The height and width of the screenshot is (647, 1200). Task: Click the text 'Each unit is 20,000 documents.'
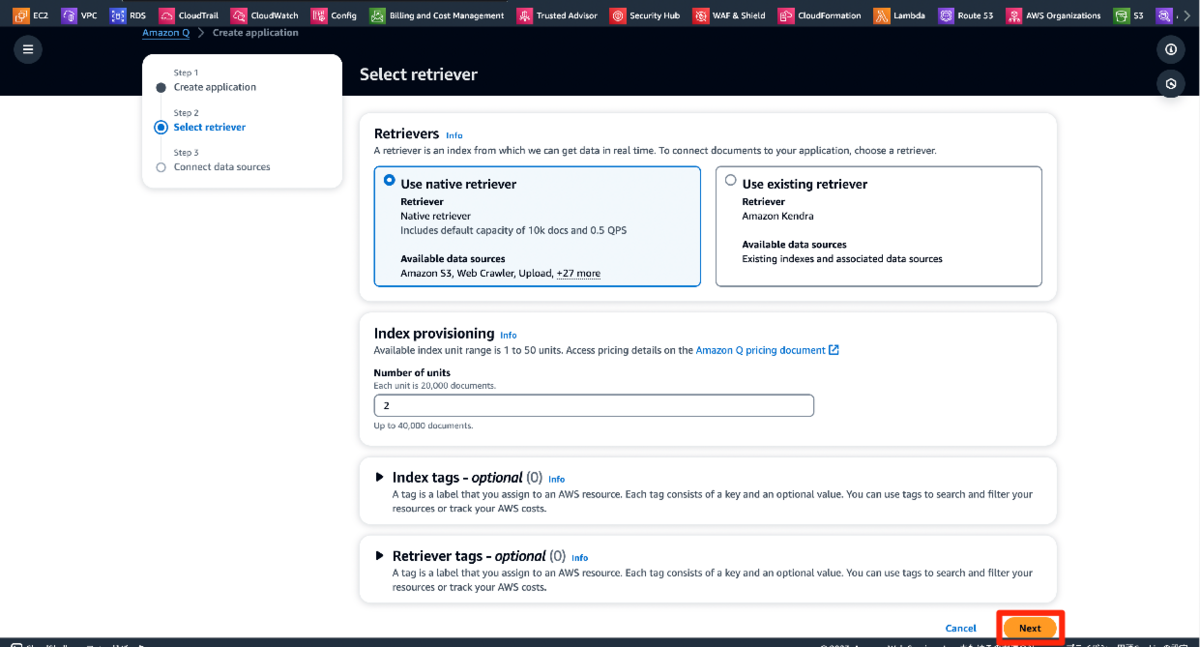[x=435, y=385]
